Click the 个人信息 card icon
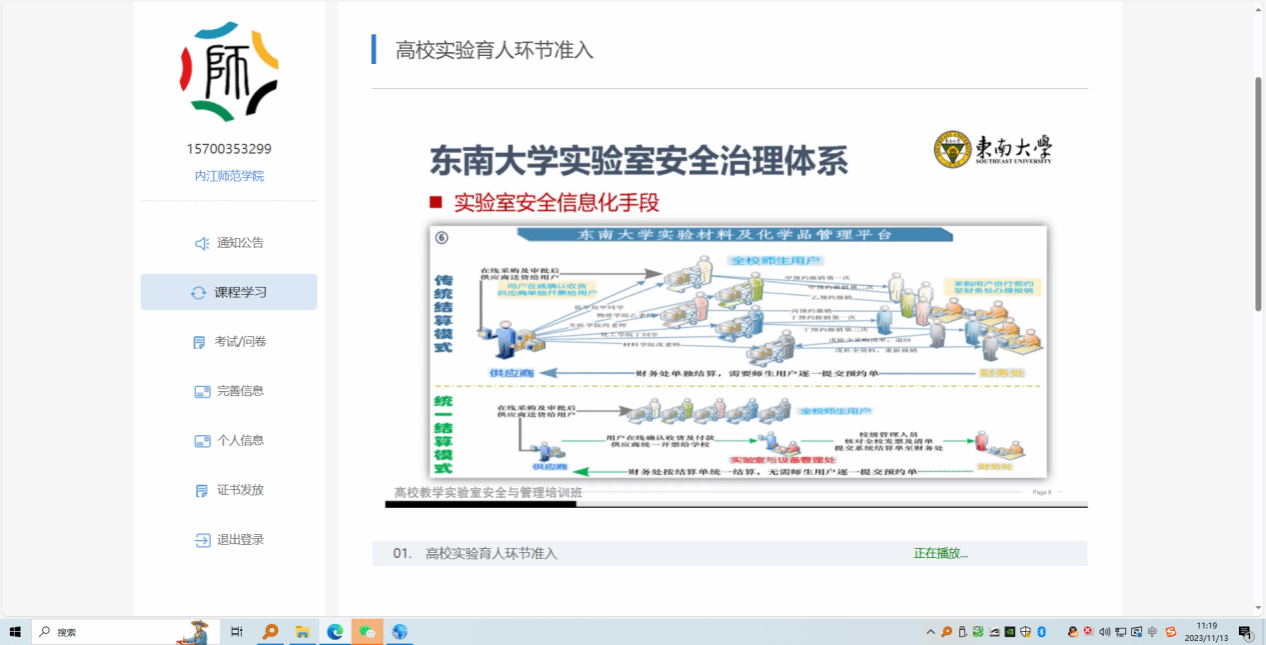Screen dimensions: 1266x645 202,441
